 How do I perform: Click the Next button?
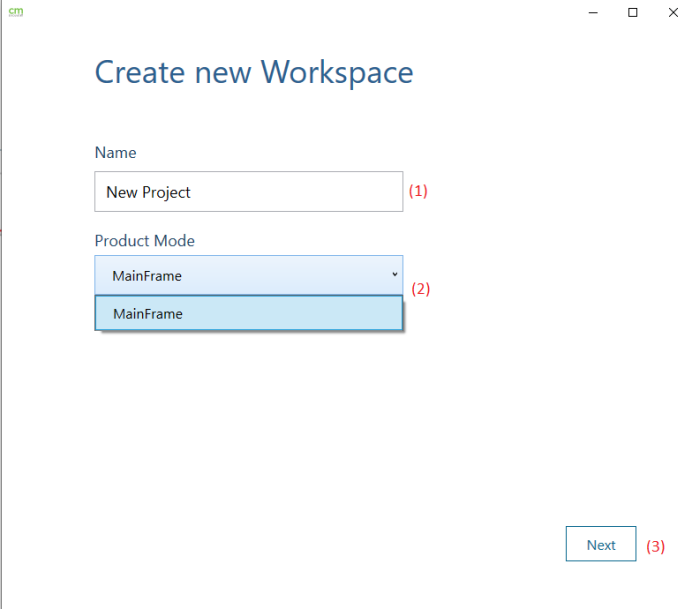point(601,544)
